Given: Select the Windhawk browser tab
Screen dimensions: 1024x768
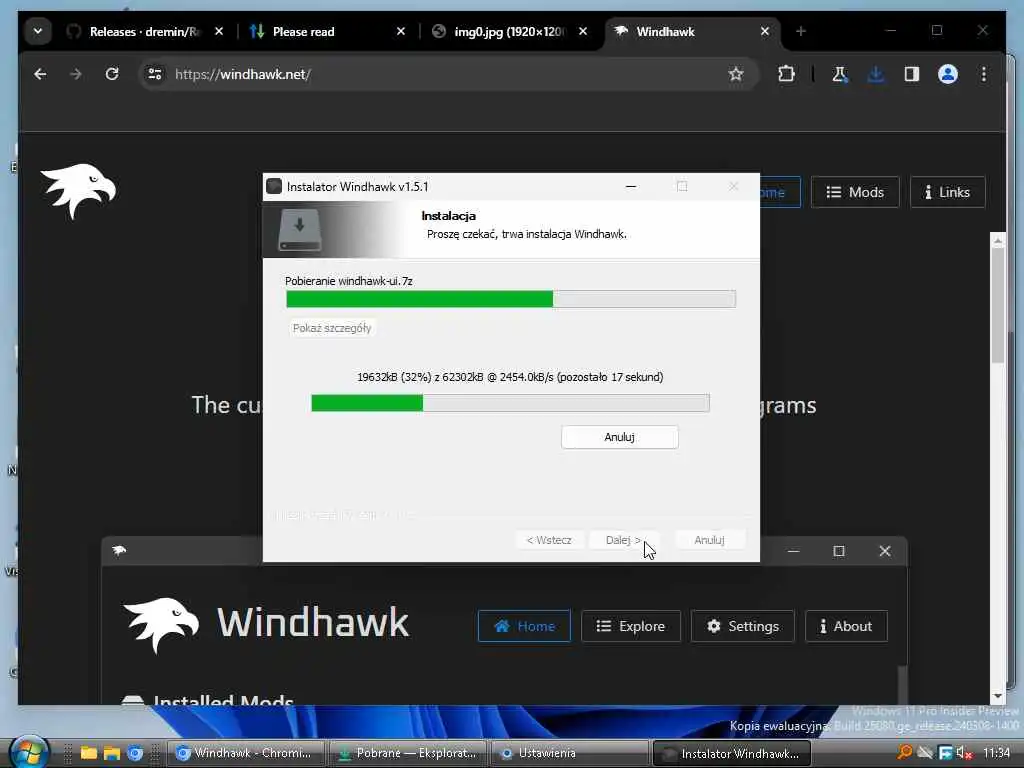Looking at the screenshot, I should (665, 31).
